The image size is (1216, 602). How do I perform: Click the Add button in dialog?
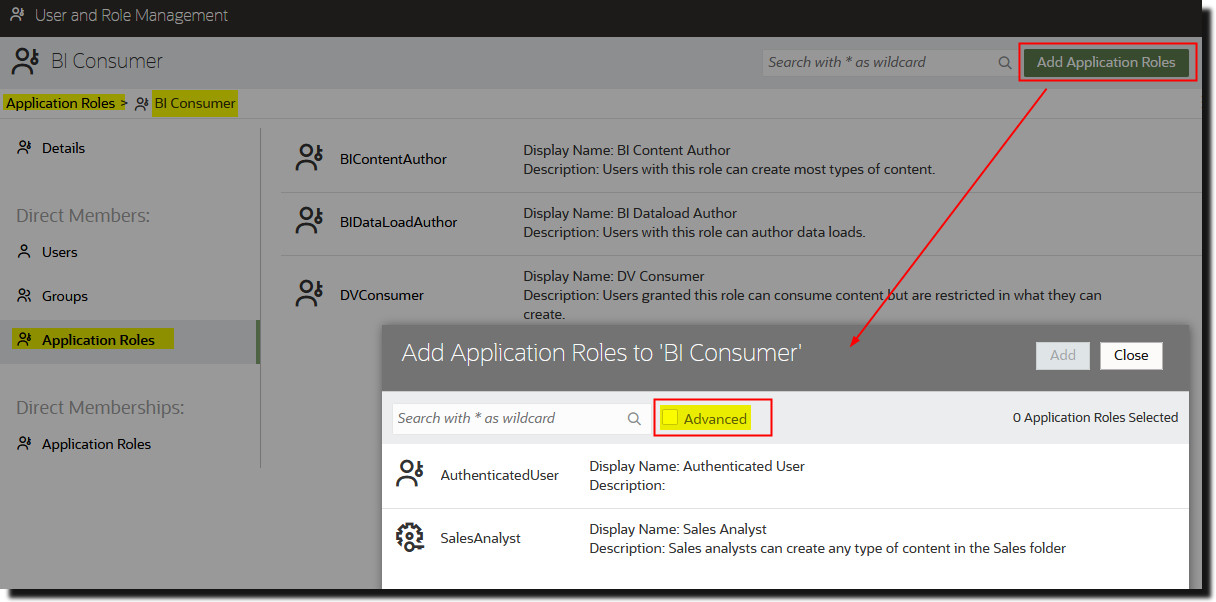point(1063,355)
